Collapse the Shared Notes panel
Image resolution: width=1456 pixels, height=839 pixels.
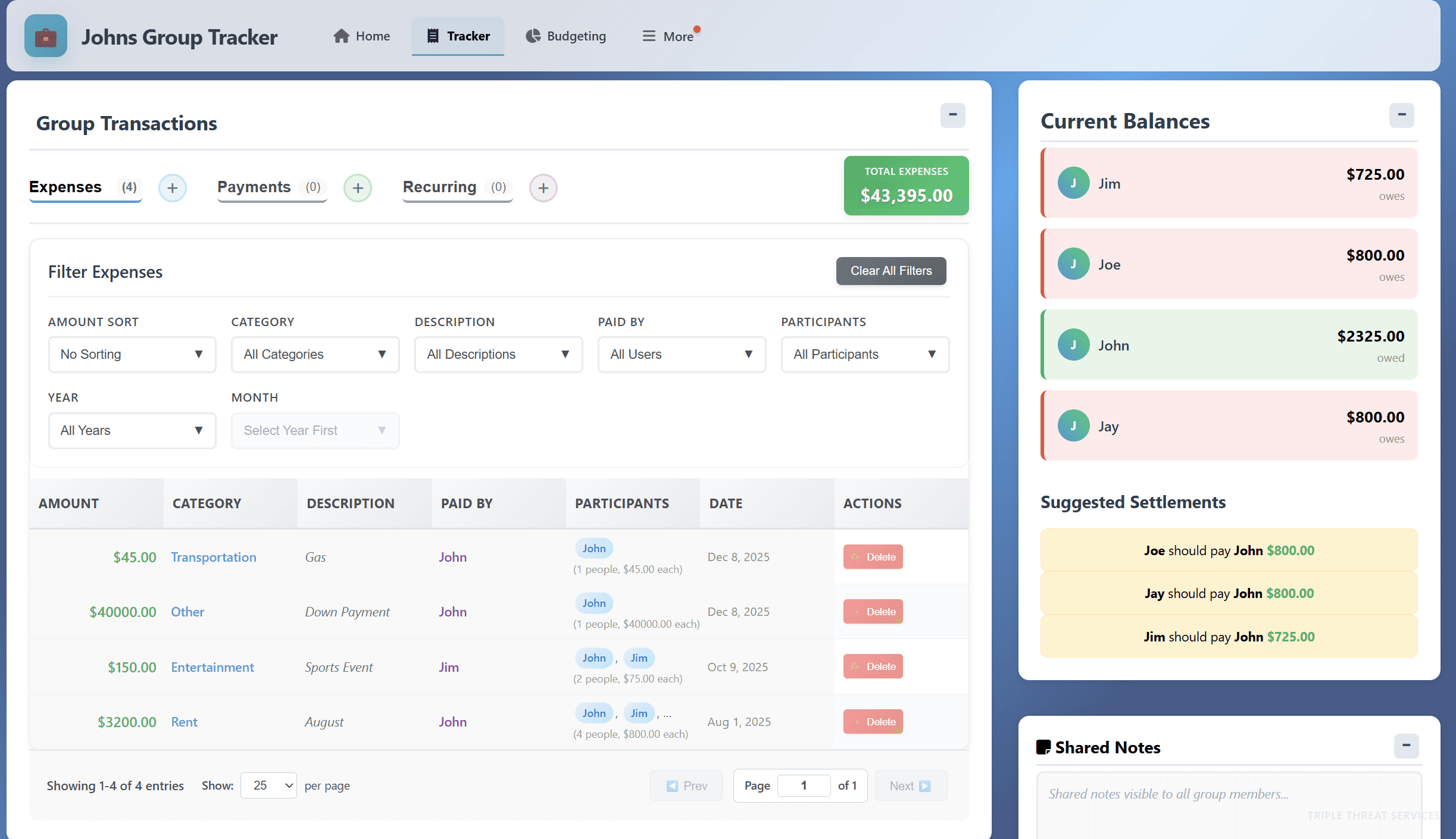tap(1407, 746)
